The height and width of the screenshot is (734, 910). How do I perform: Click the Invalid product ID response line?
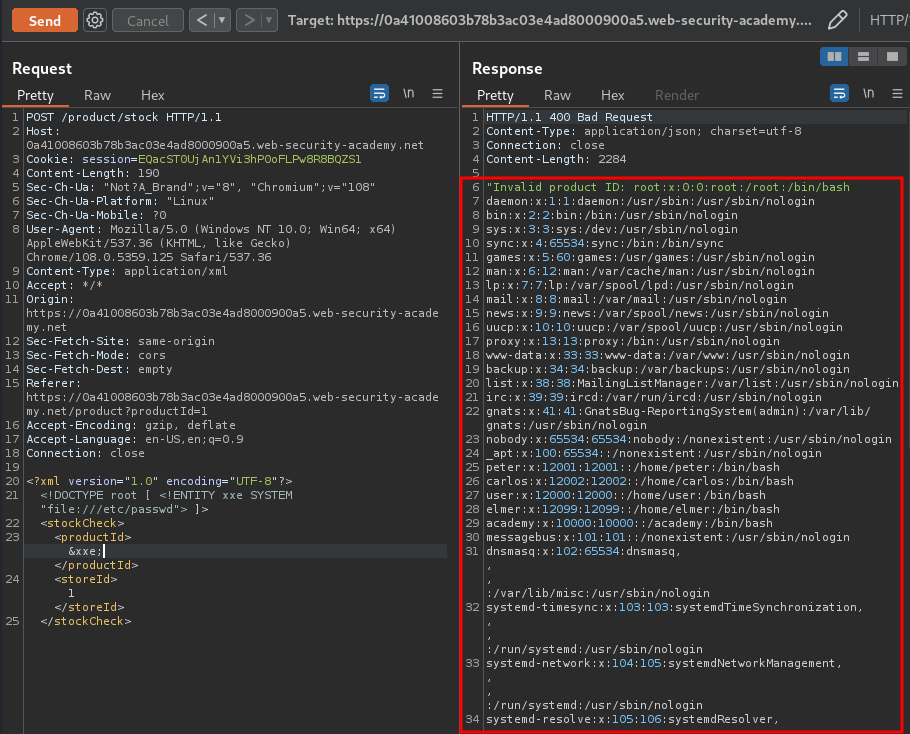coord(668,187)
